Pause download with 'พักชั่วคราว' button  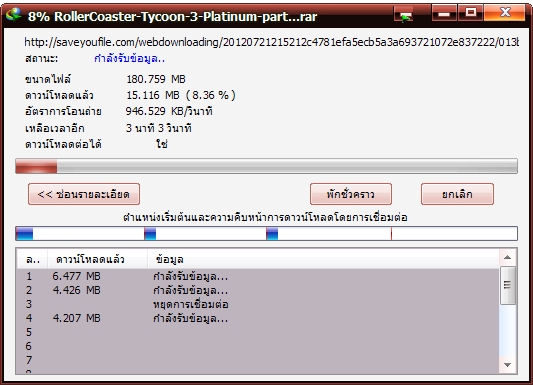click(351, 194)
